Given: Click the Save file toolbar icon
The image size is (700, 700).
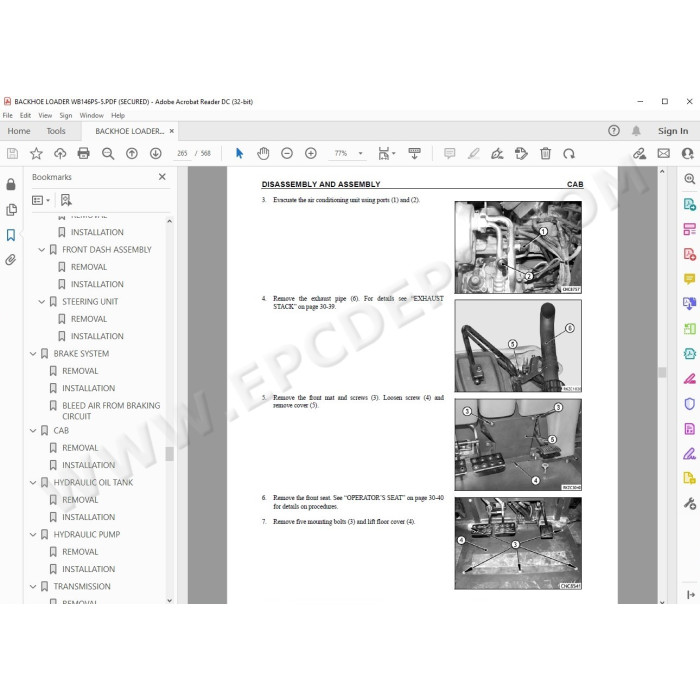Looking at the screenshot, I should [x=12, y=154].
